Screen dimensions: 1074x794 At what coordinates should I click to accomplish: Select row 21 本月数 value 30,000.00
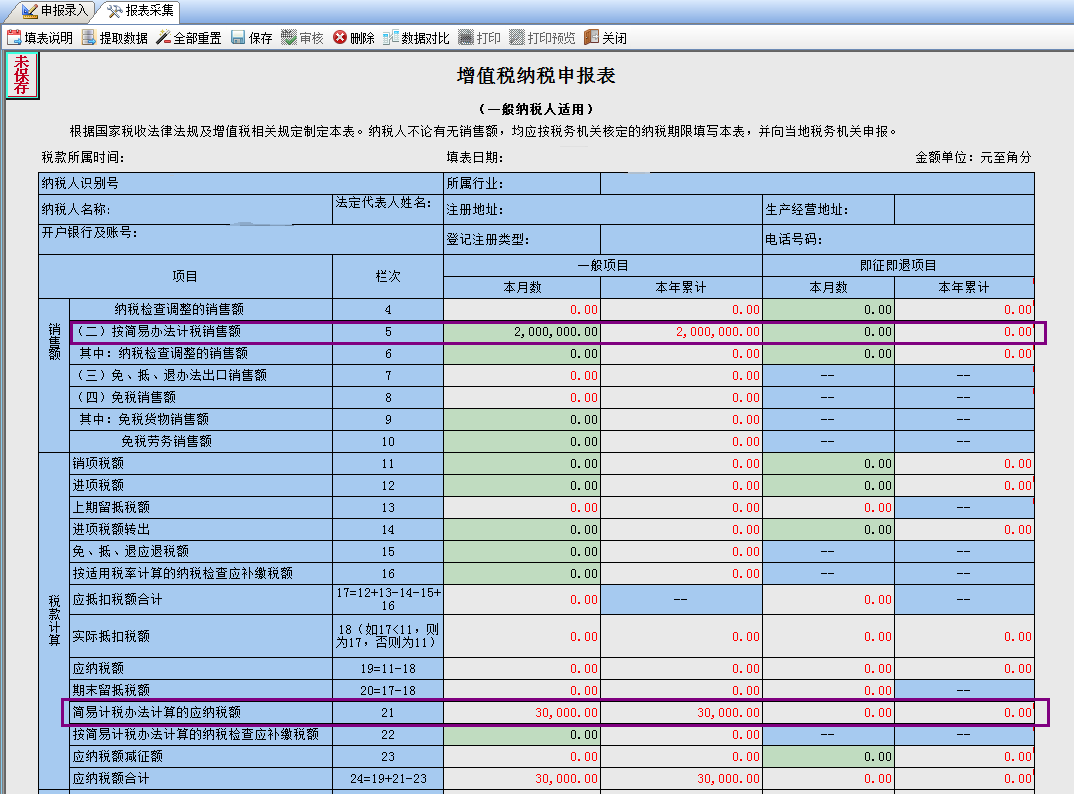pos(566,713)
